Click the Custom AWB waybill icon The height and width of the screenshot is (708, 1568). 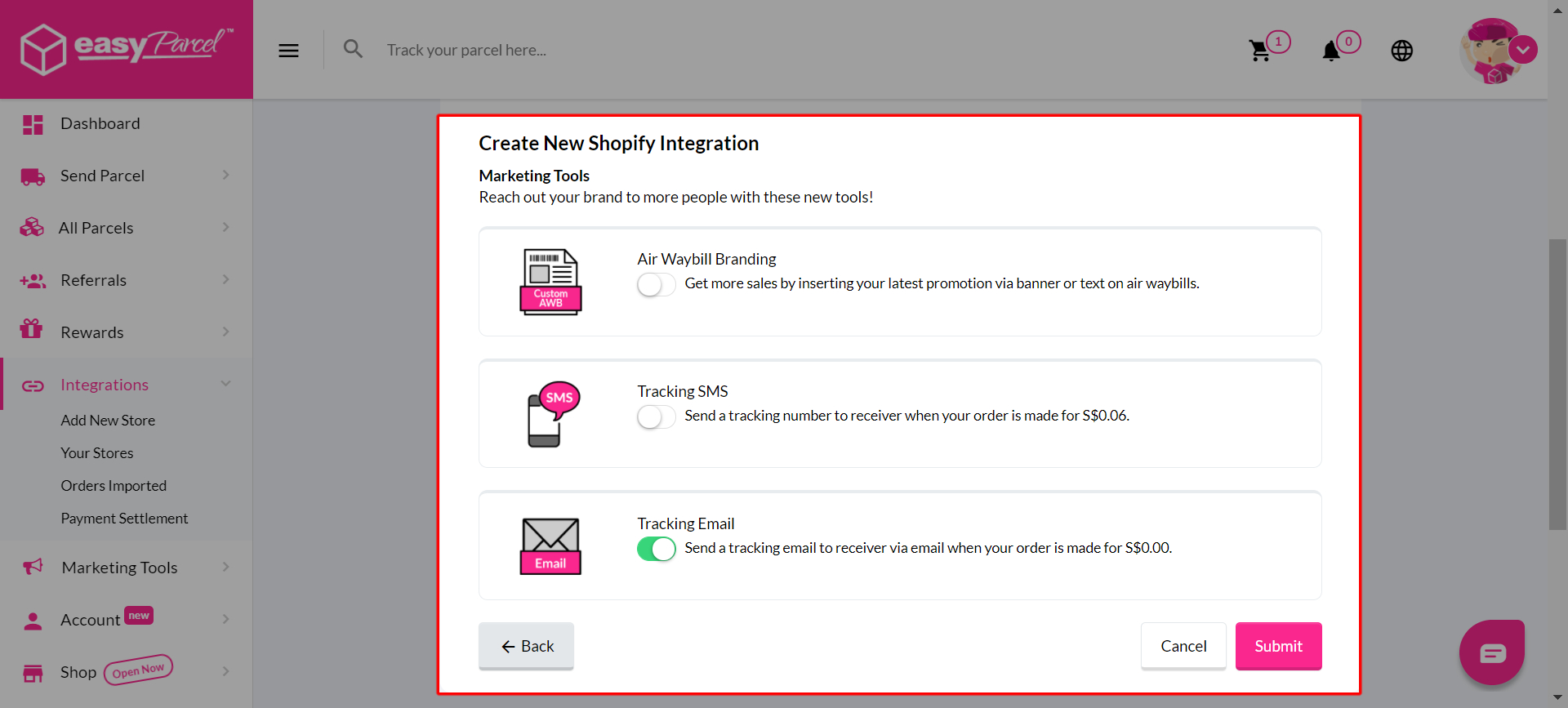550,282
